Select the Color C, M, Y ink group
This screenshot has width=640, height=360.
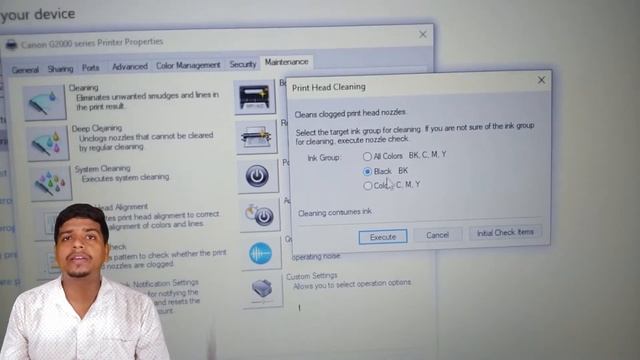[x=367, y=186]
